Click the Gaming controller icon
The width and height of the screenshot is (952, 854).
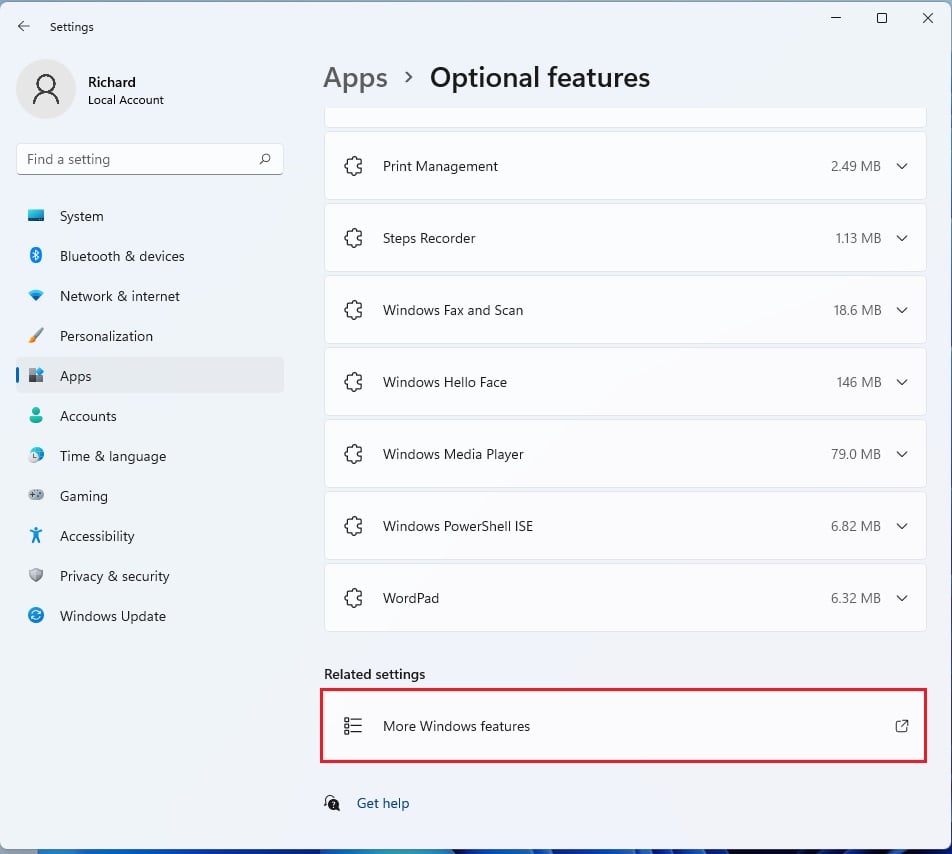36,495
